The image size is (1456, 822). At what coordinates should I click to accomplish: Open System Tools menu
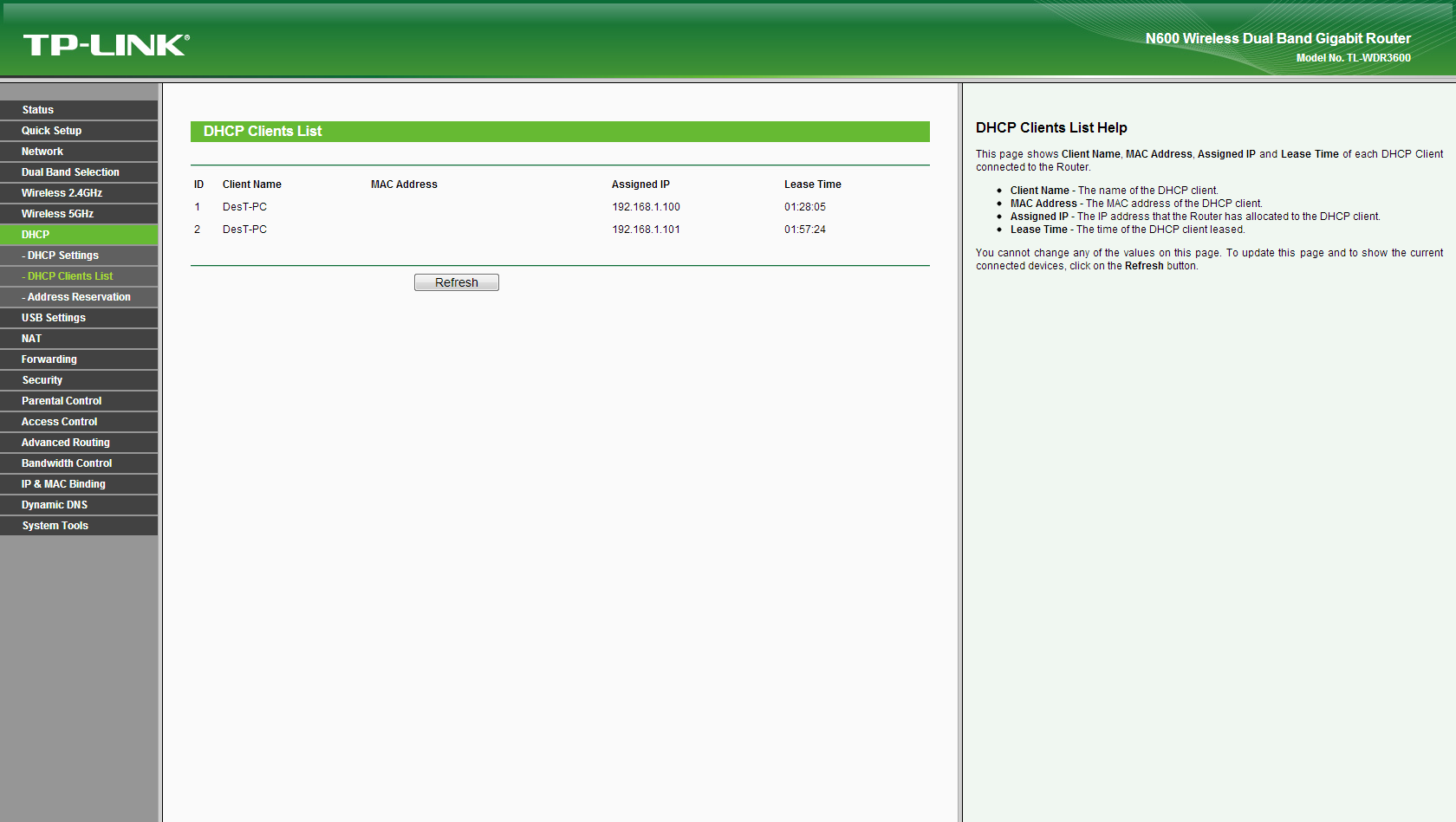(x=79, y=526)
